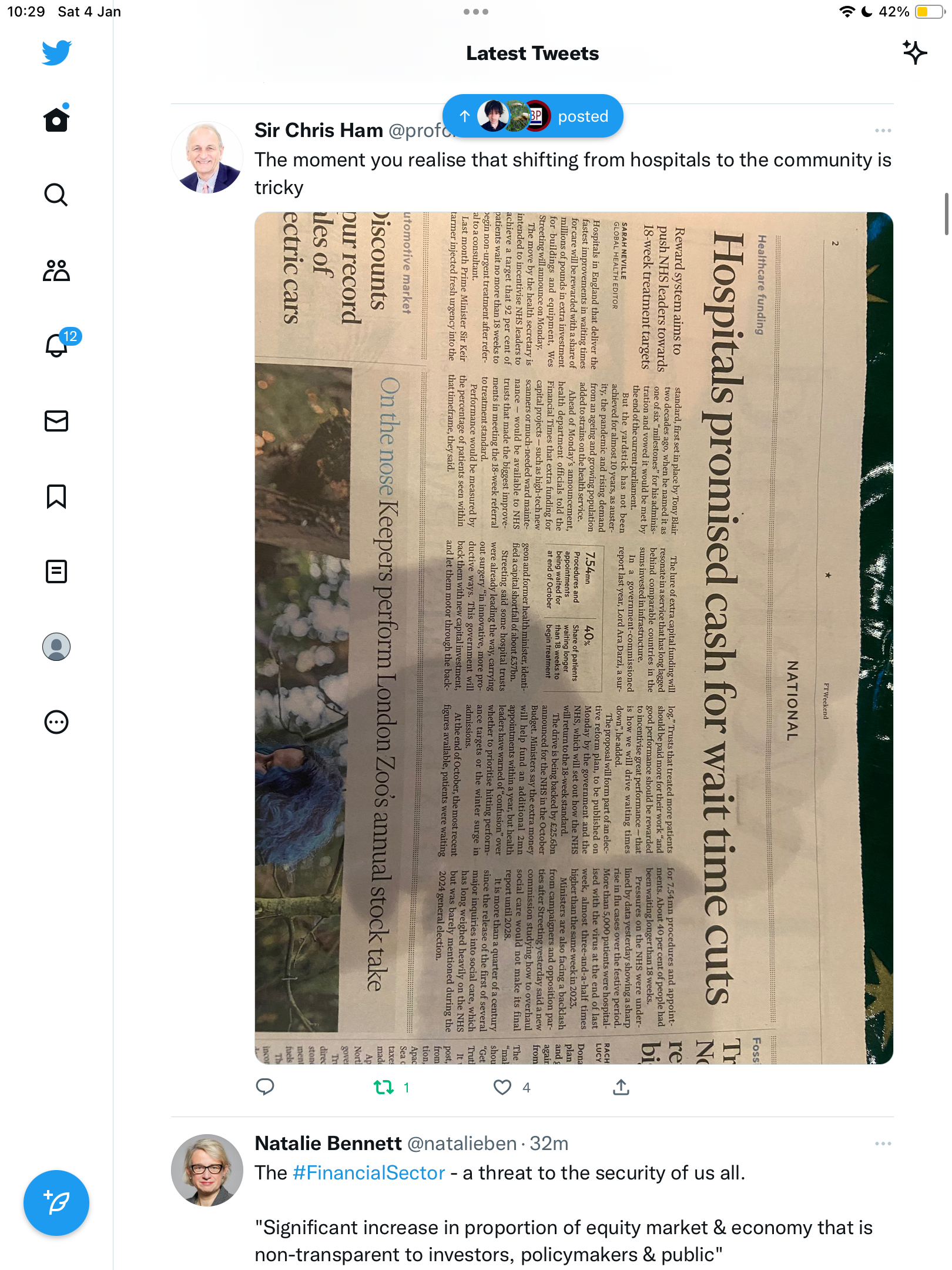Open Communities from the sidebar
This screenshot has height=1270, width=952.
click(56, 270)
